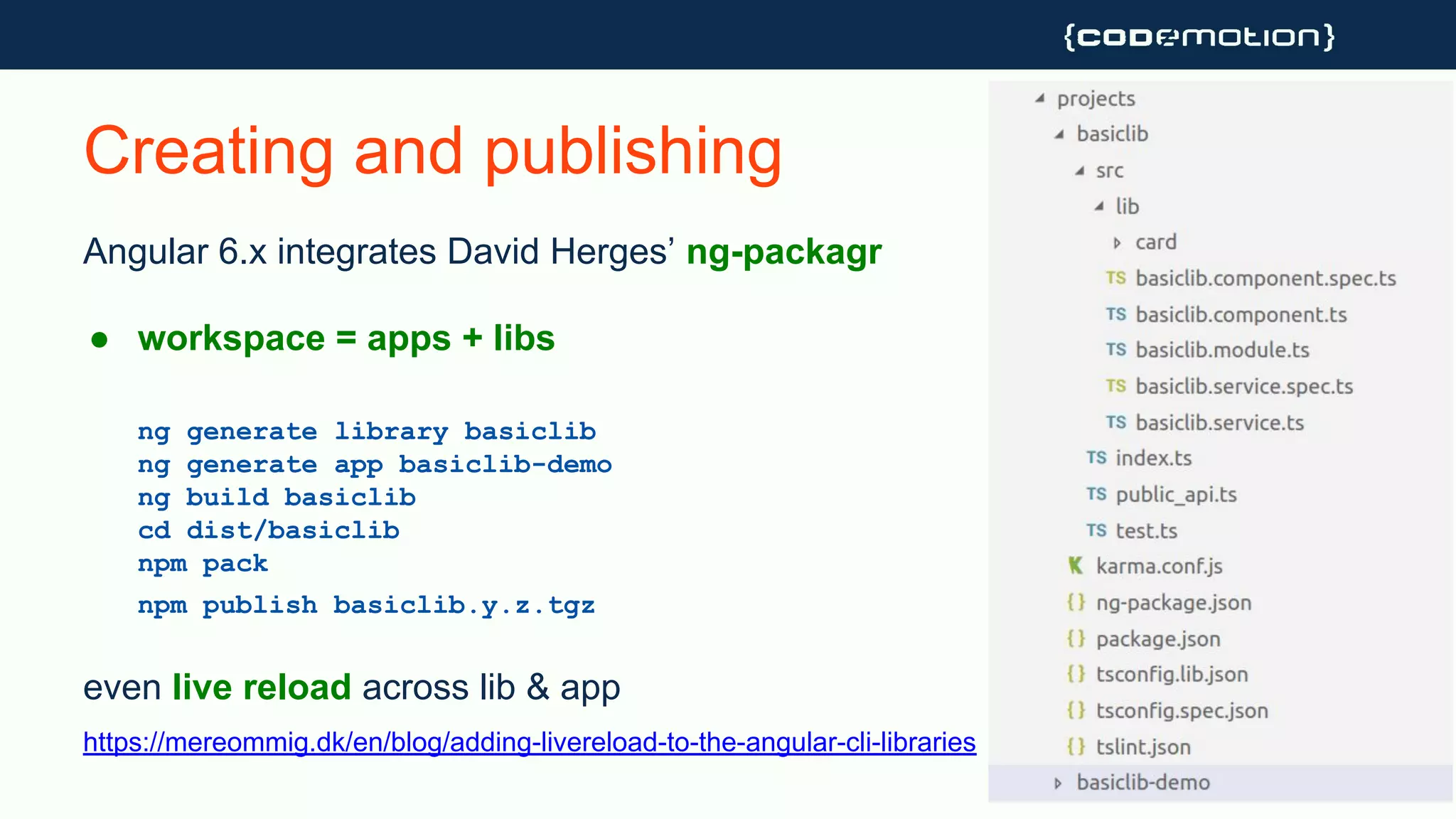The width and height of the screenshot is (1456, 819).
Task: Open tslint.json file
Action: tap(1143, 747)
